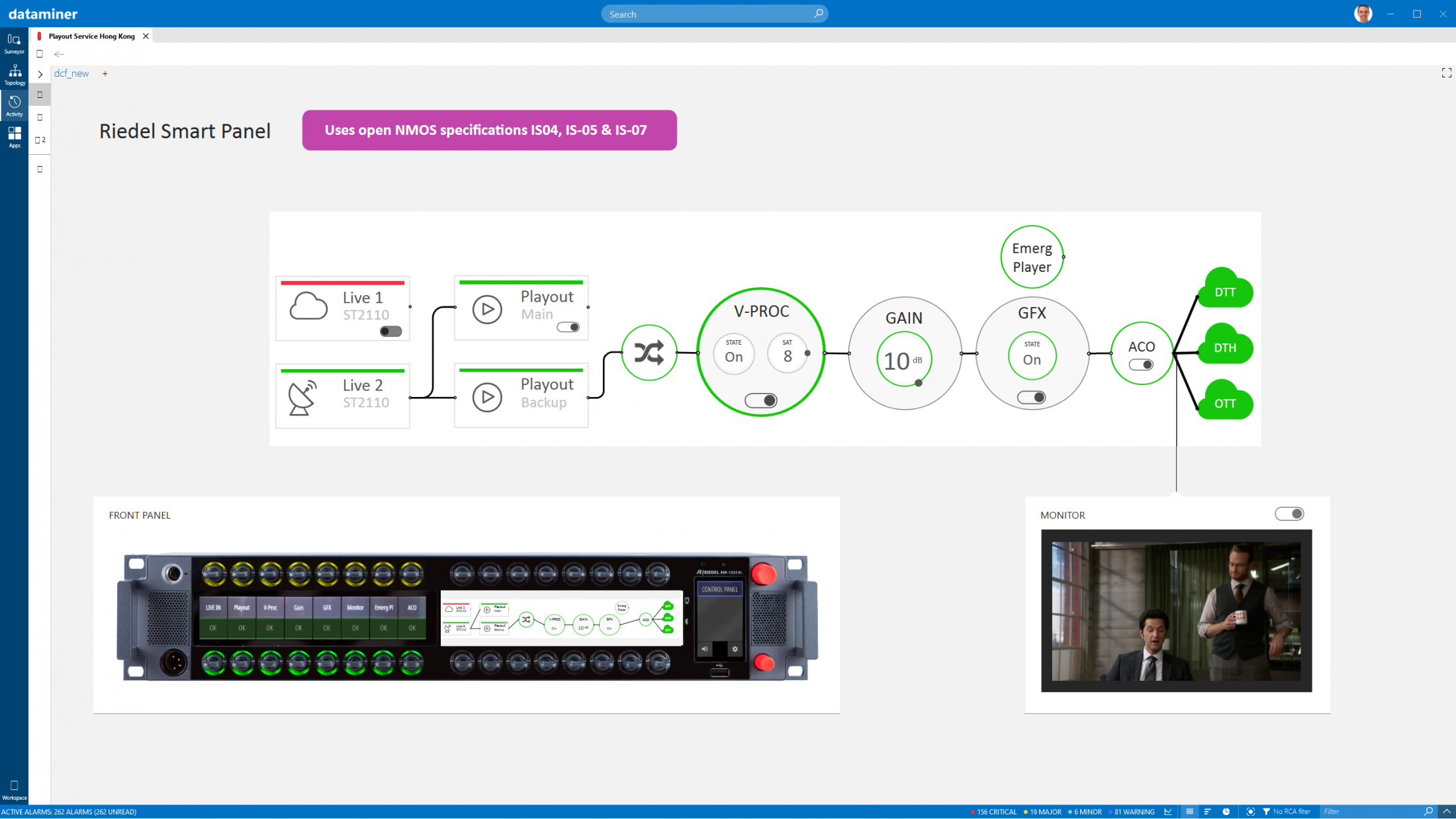This screenshot has height=819, width=1456.
Task: Go back with the arrow icon
Action: pyautogui.click(x=59, y=54)
